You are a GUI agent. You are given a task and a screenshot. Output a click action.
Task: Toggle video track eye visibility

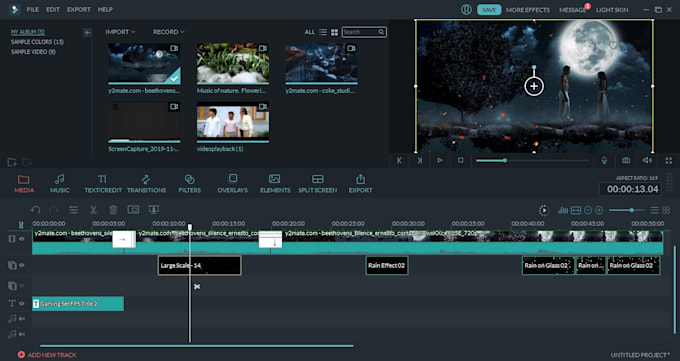tap(22, 239)
